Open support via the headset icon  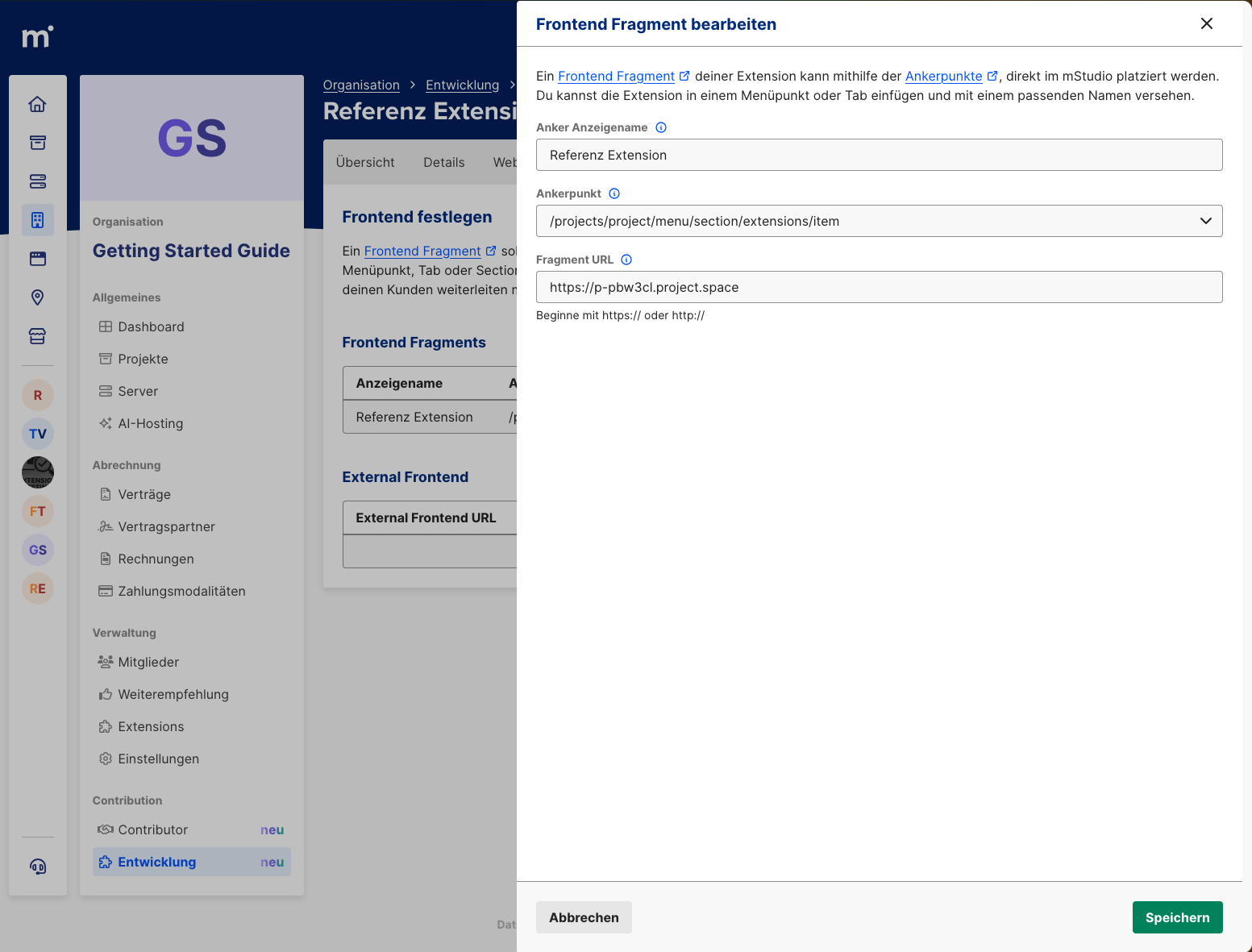click(x=37, y=867)
